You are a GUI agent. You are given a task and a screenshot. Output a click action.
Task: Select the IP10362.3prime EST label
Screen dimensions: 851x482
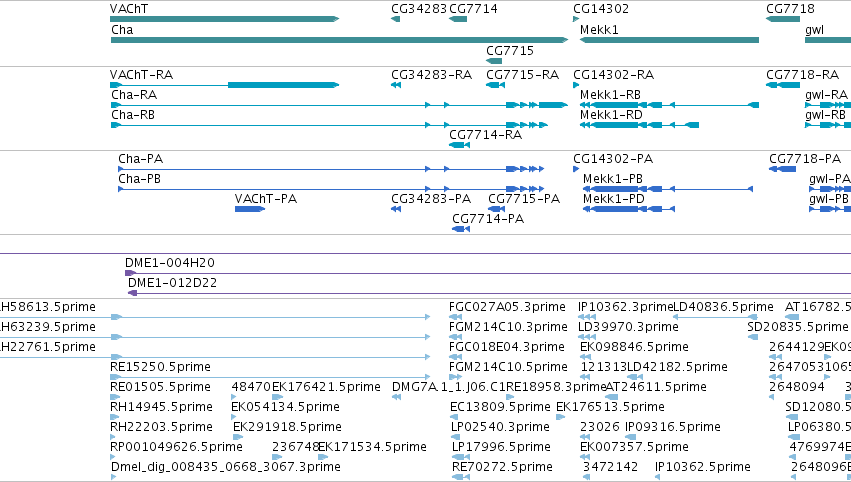(x=625, y=307)
